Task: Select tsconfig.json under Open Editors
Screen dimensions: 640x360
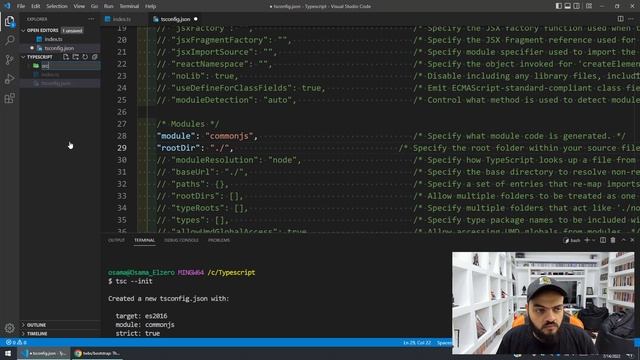Action: 60,48
